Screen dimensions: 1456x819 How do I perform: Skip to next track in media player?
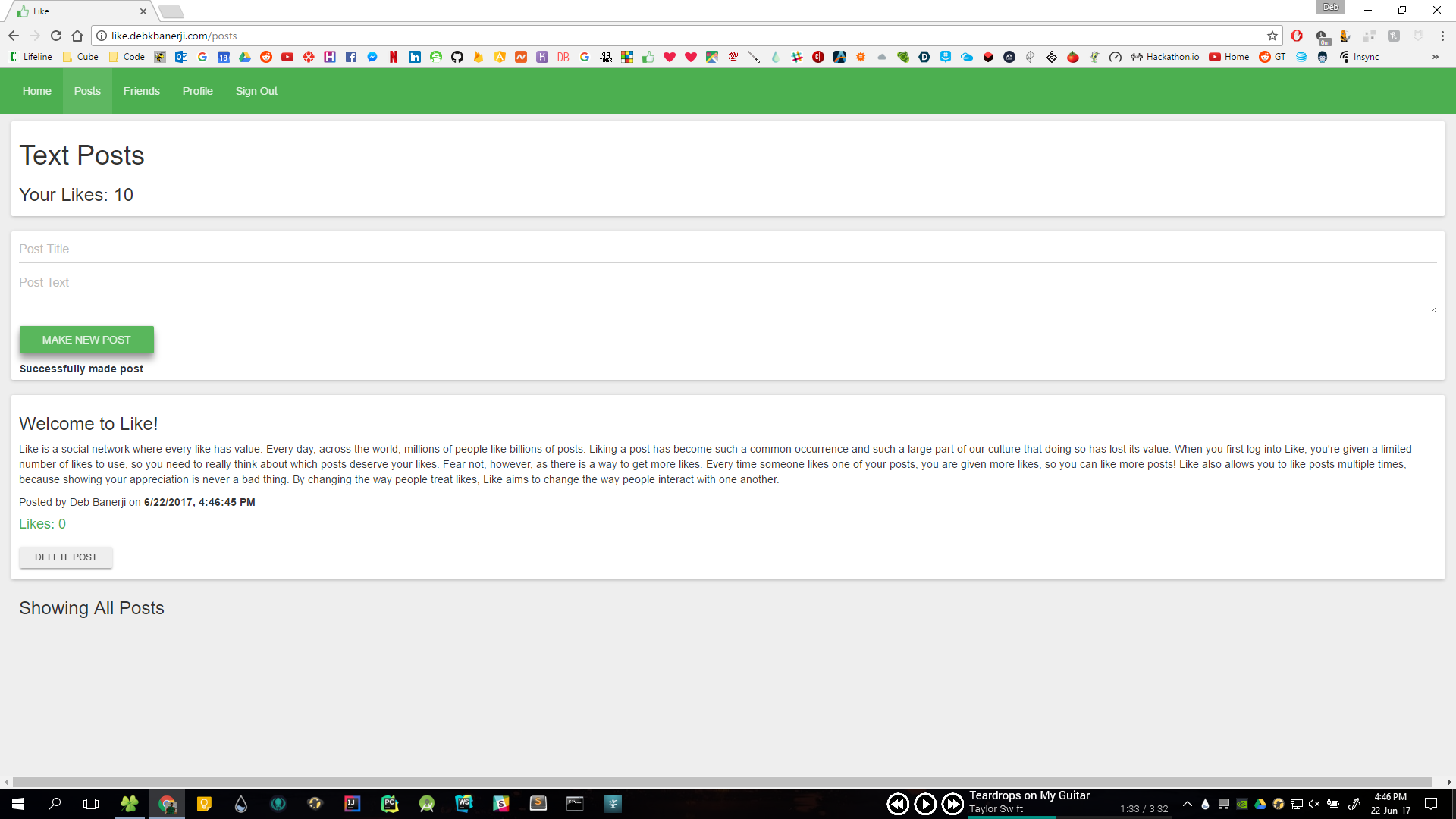(x=952, y=804)
